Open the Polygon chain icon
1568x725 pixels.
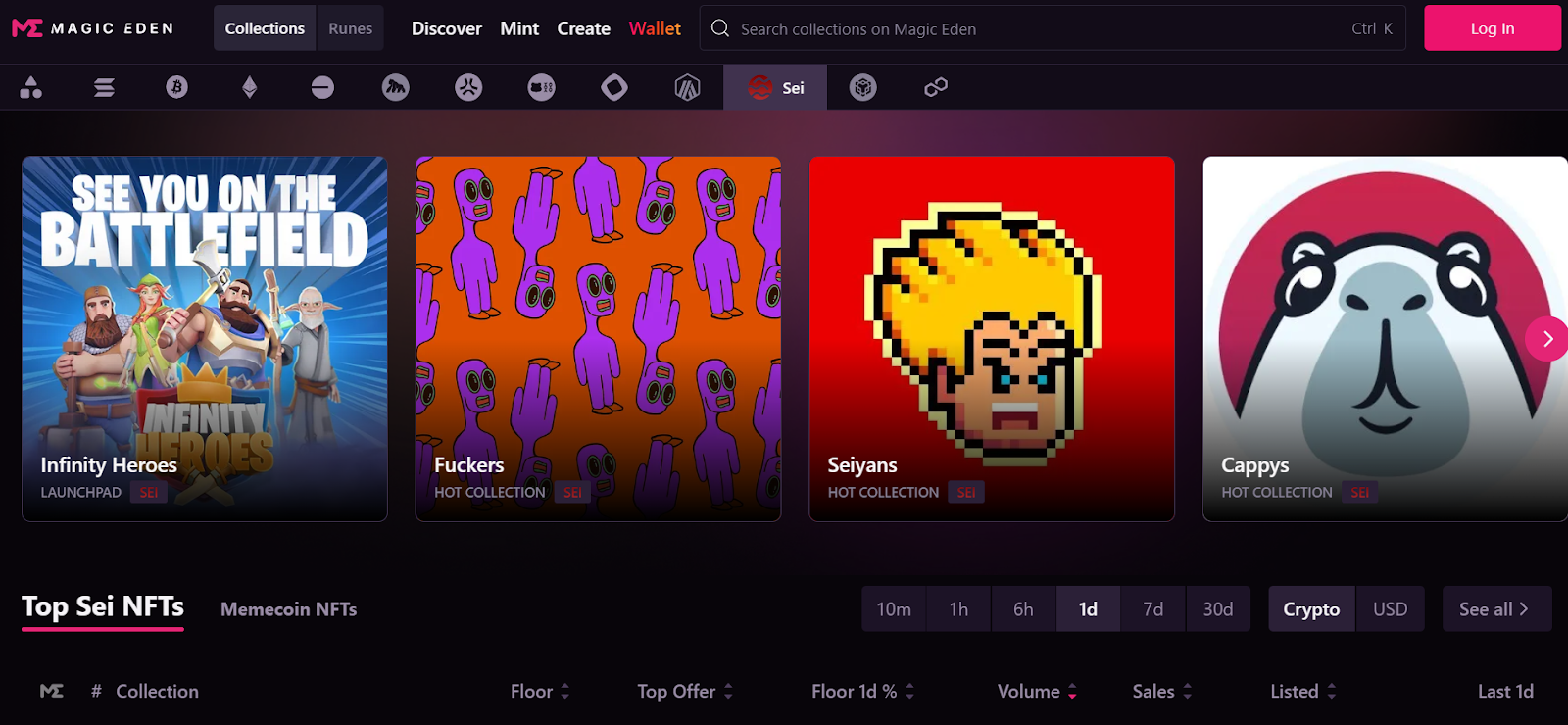click(935, 88)
